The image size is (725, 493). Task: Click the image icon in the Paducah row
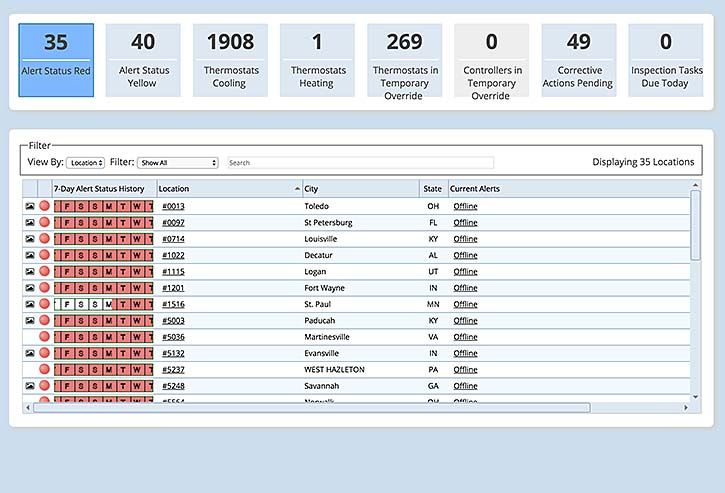tap(30, 320)
